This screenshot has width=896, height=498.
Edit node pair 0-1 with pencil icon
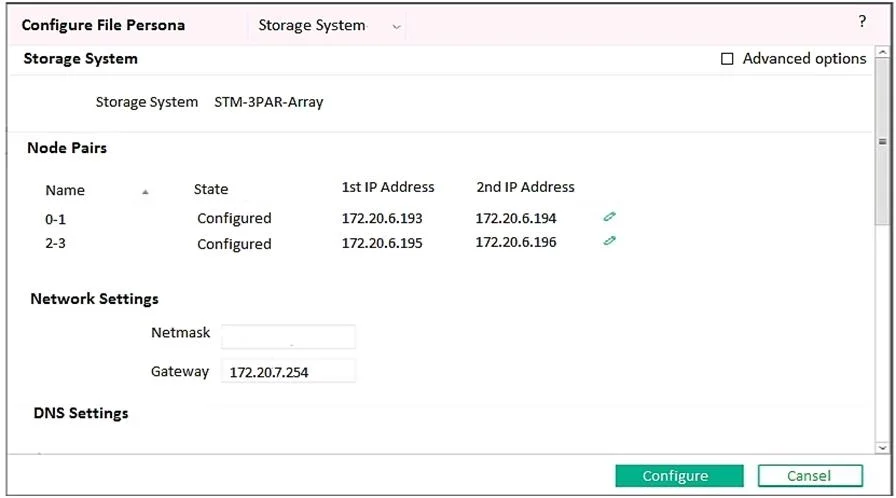pos(609,216)
